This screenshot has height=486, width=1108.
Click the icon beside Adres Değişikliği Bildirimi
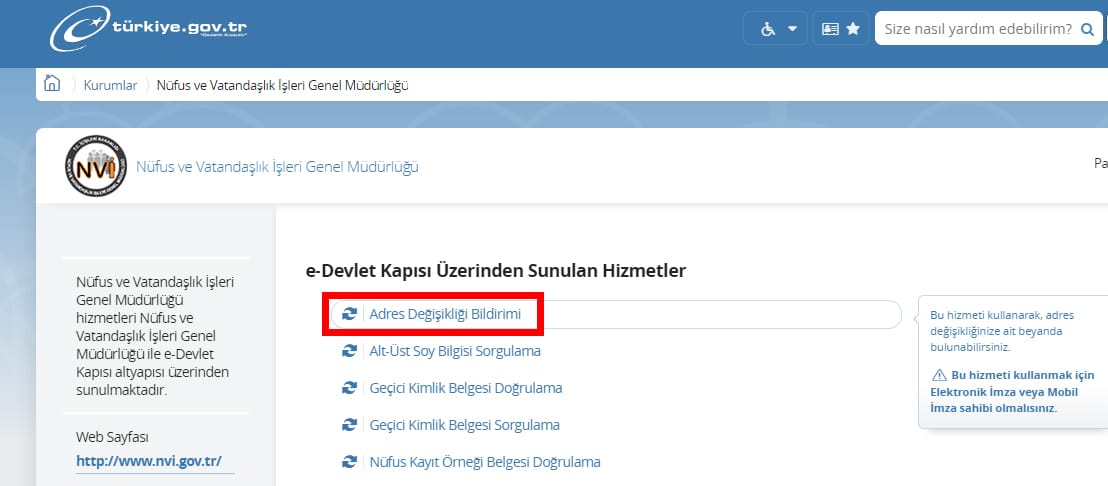click(349, 314)
